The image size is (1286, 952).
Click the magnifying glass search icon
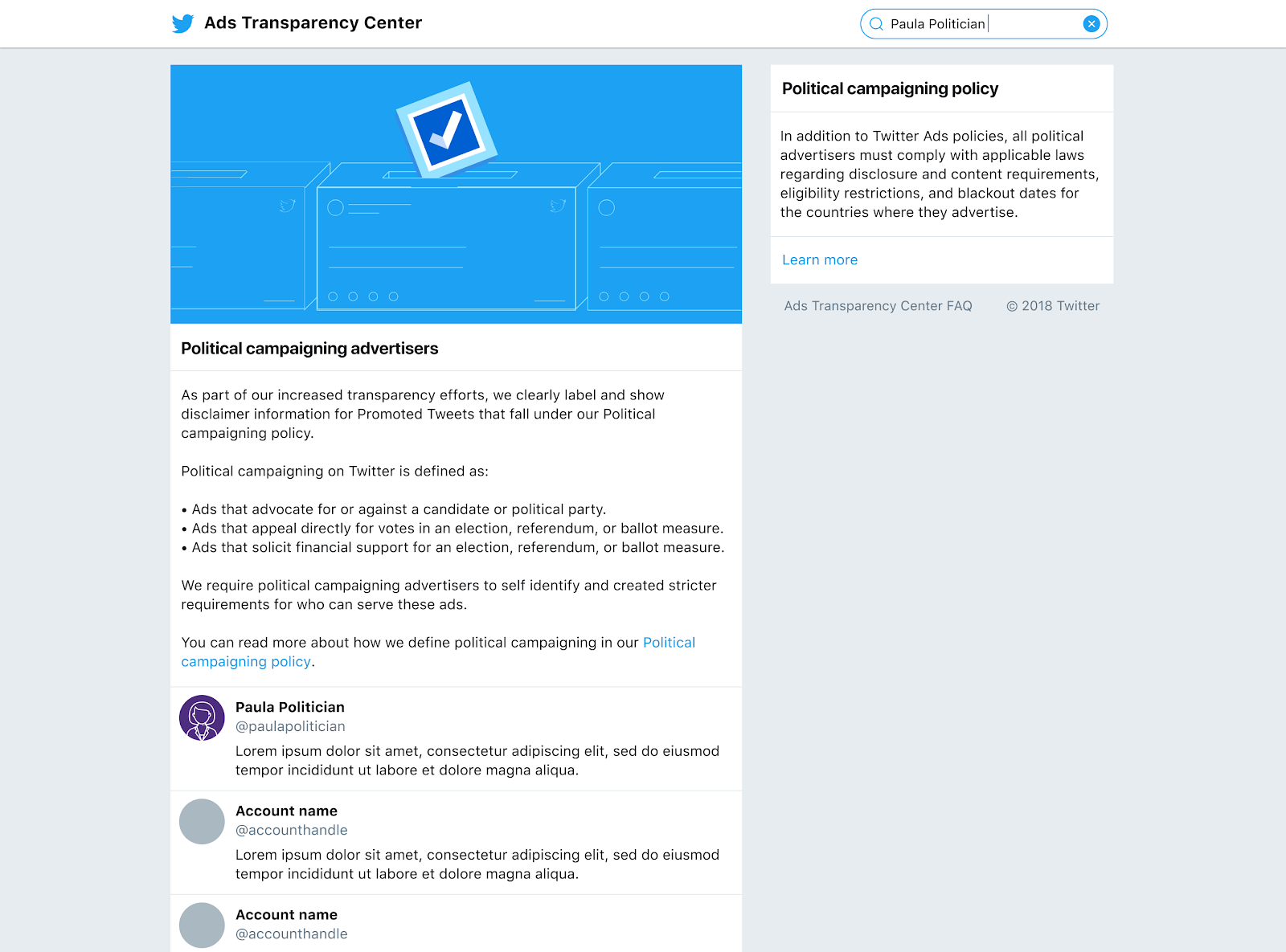click(x=876, y=24)
